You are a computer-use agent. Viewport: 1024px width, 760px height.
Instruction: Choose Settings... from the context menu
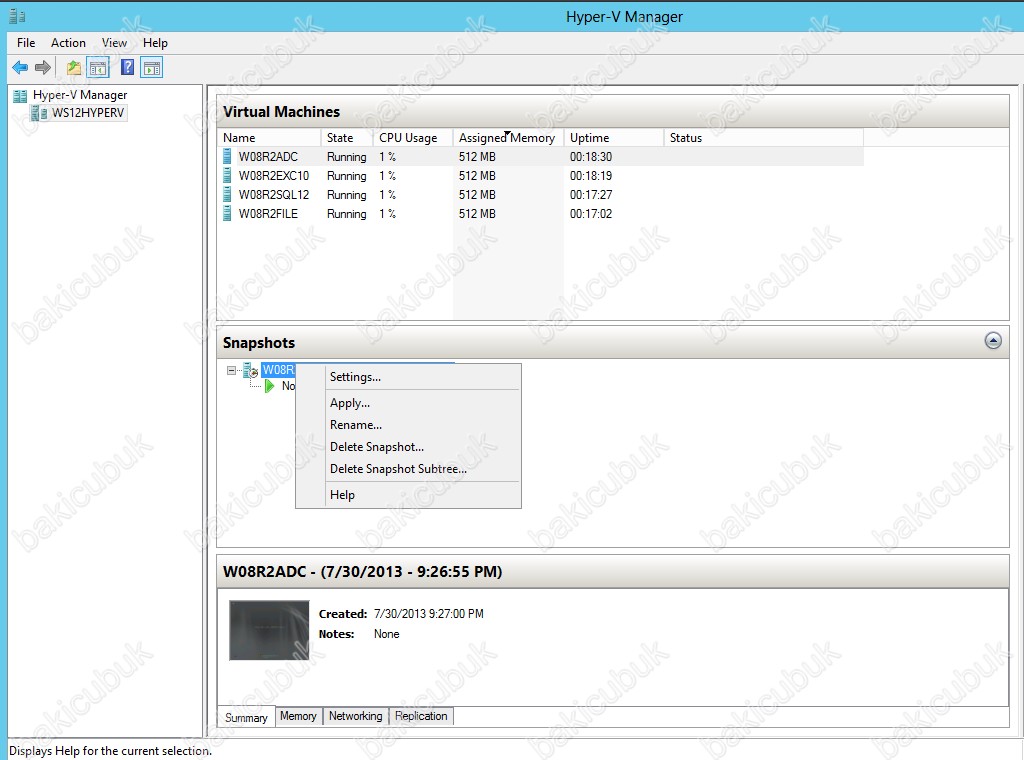click(408, 377)
